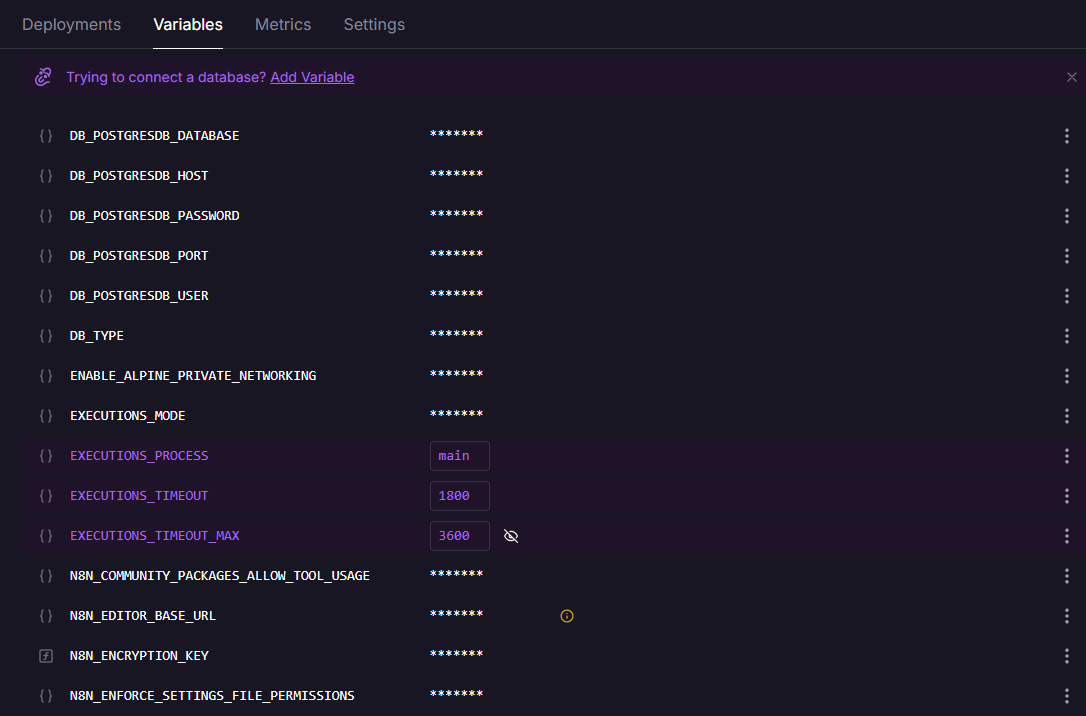Click the braces icon beside EXECUTIONS_PROCESS
This screenshot has width=1086, height=716.
tap(46, 456)
